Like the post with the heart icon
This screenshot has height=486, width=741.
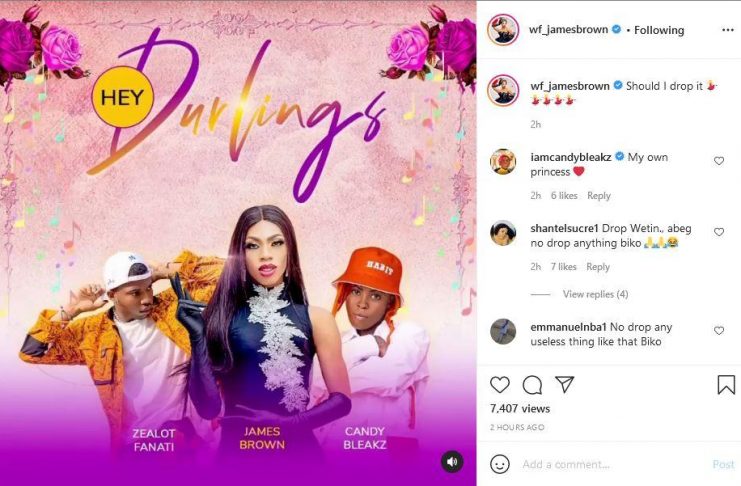pos(500,385)
